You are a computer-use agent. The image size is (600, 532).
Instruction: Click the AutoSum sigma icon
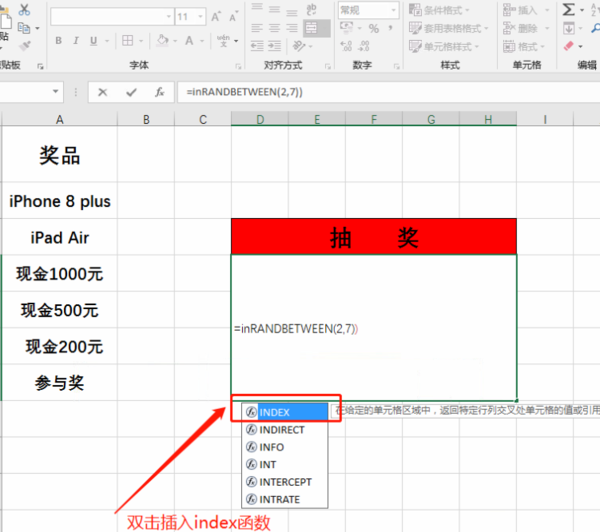569,10
